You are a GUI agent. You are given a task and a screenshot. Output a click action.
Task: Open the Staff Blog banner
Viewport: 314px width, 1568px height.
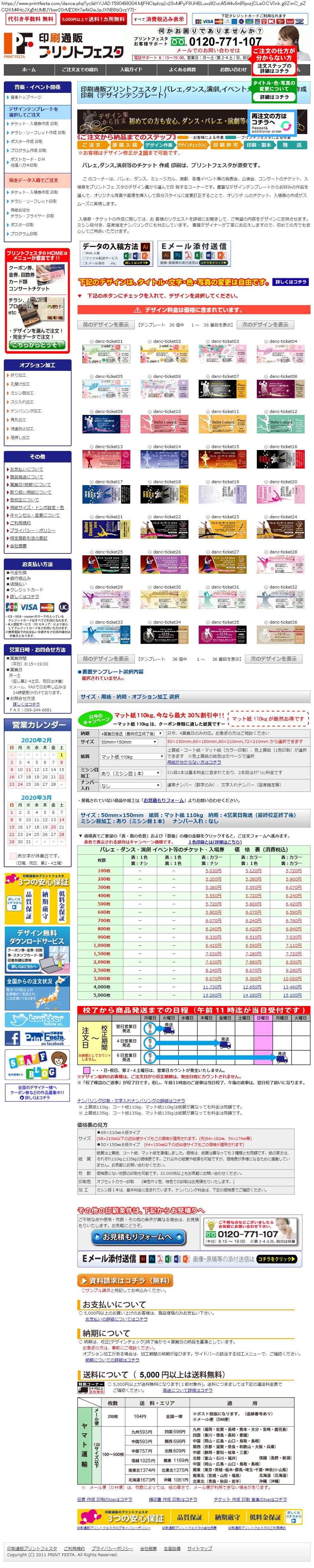[37, 1064]
